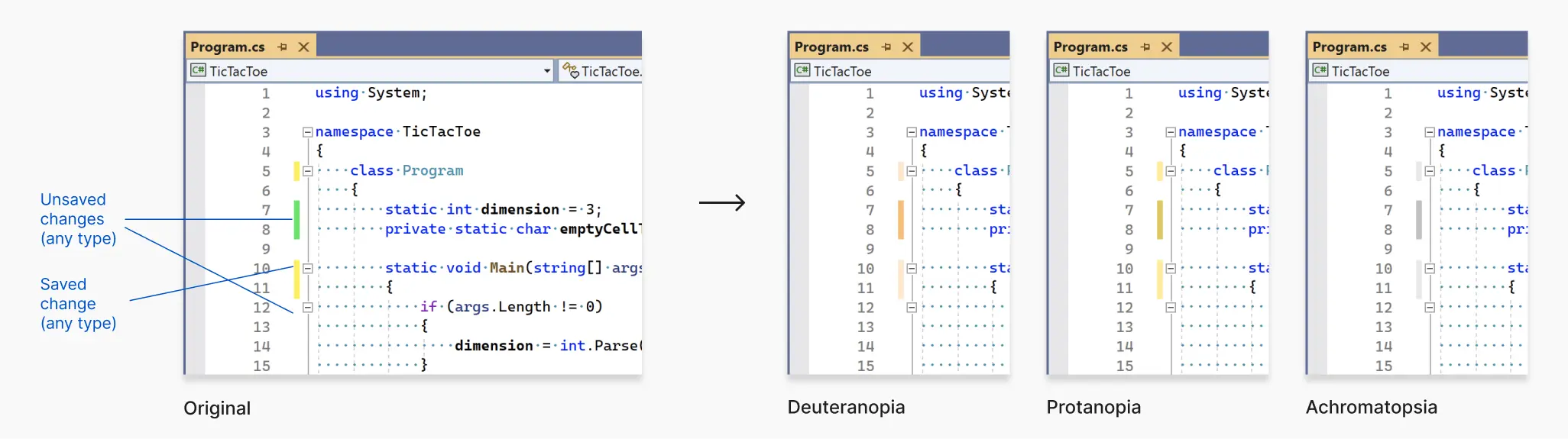Image resolution: width=1568 pixels, height=439 pixels.
Task: Open TicTacToe.Program class selector in Original window
Action: (602, 71)
